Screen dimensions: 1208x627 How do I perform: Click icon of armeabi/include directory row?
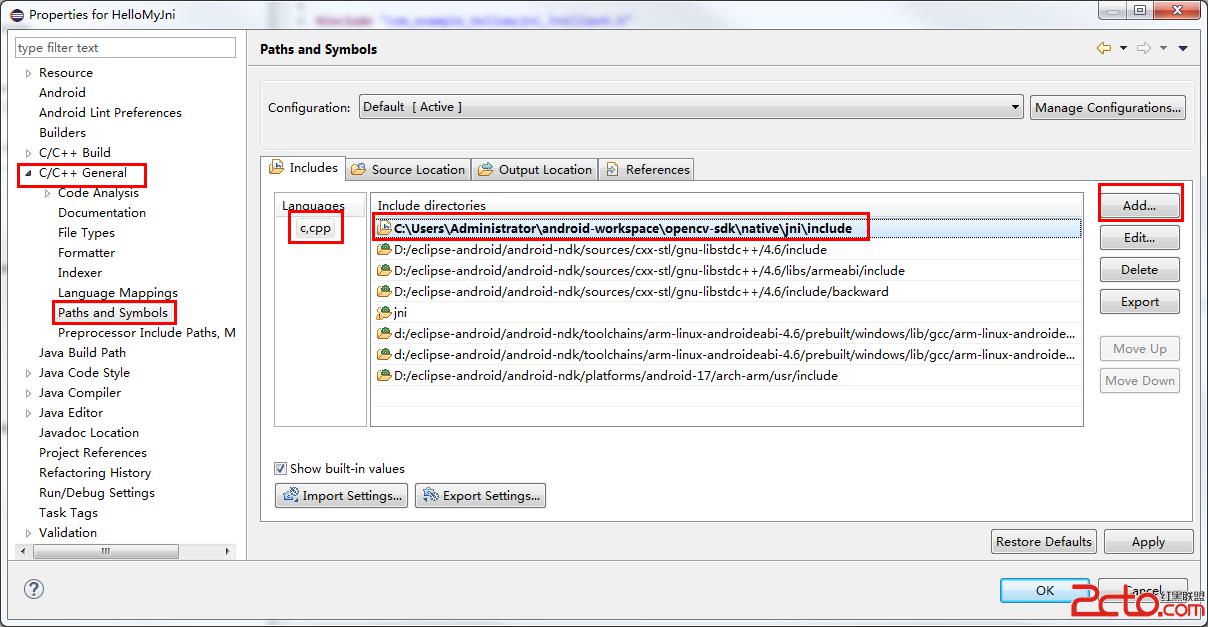pyautogui.click(x=384, y=270)
